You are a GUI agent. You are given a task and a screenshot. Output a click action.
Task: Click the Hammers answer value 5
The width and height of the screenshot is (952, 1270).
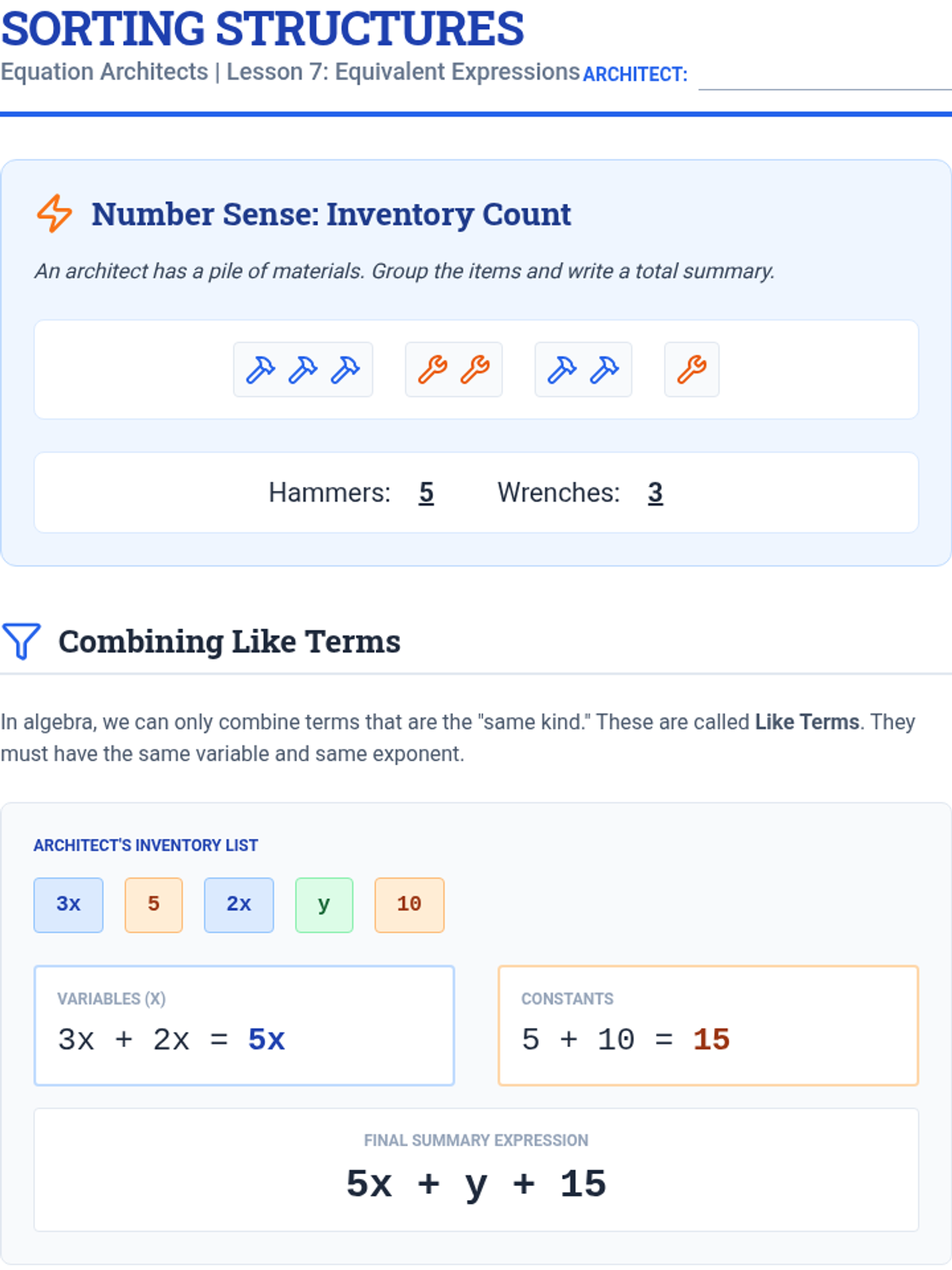[x=426, y=493]
